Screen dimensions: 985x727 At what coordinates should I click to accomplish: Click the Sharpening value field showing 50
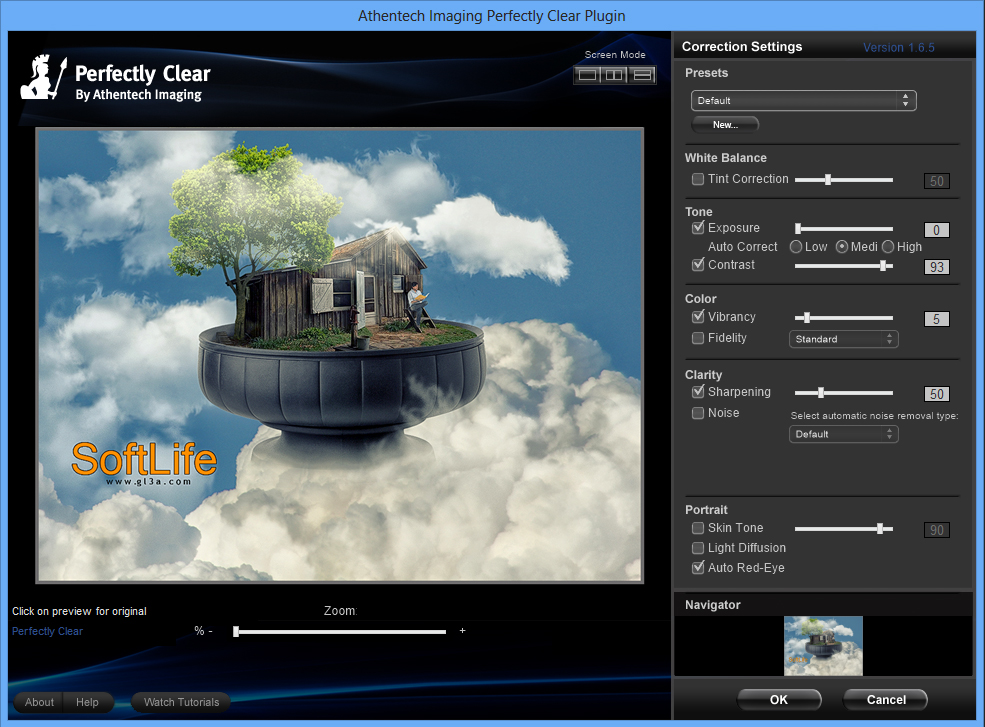pos(937,394)
